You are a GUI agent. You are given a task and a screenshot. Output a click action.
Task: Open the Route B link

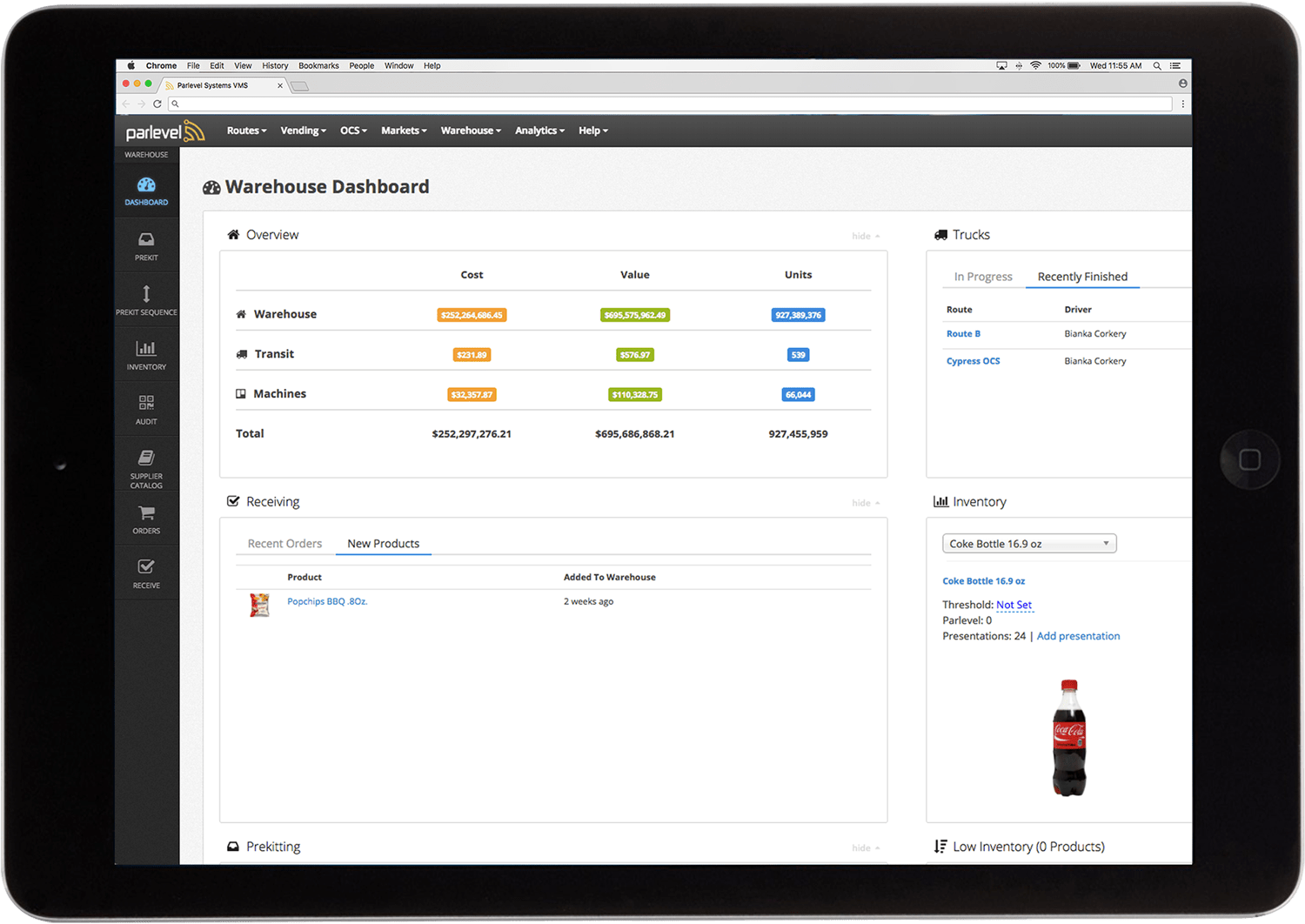[x=963, y=334]
